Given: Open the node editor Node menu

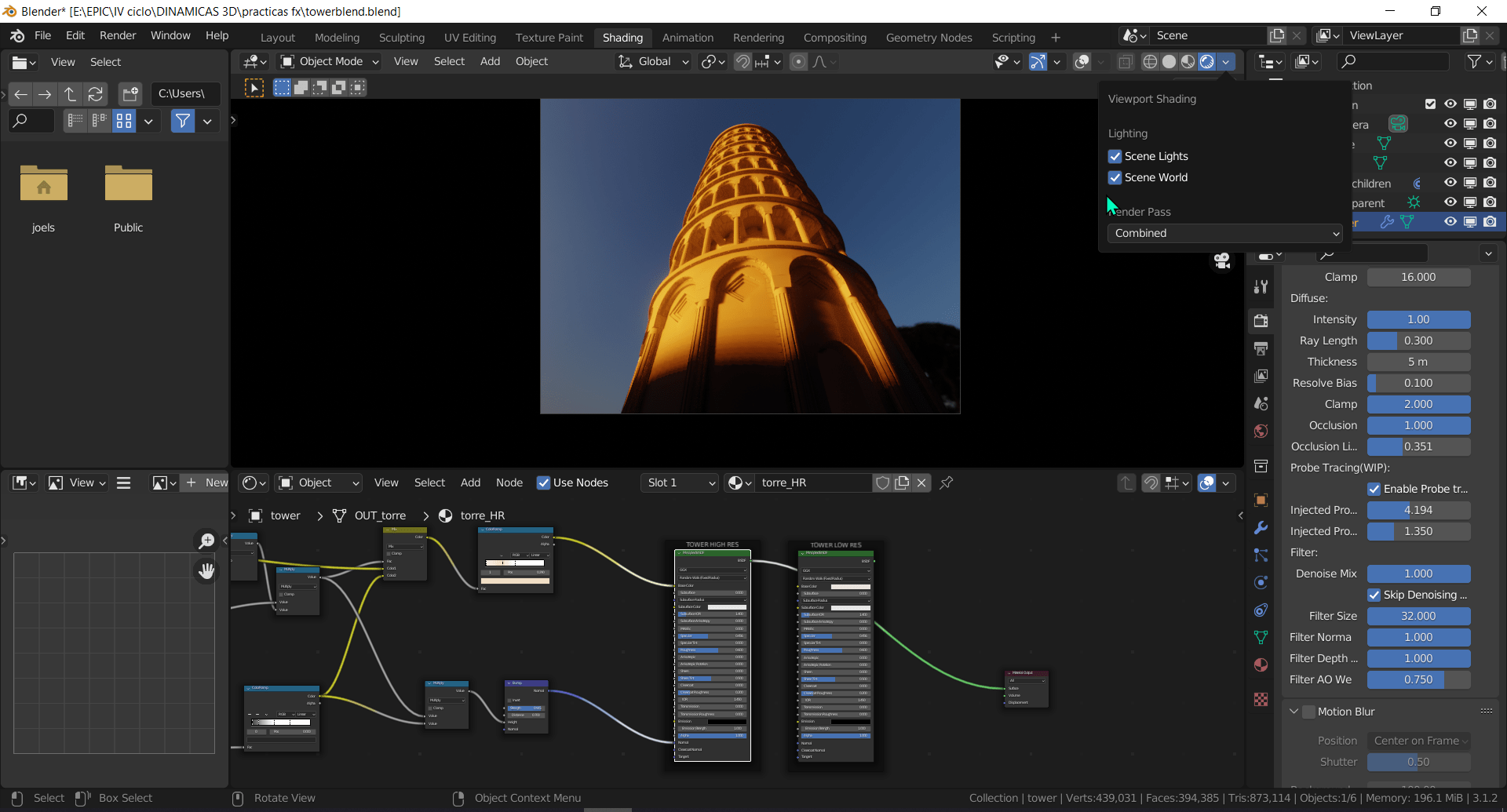Looking at the screenshot, I should pyautogui.click(x=509, y=482).
